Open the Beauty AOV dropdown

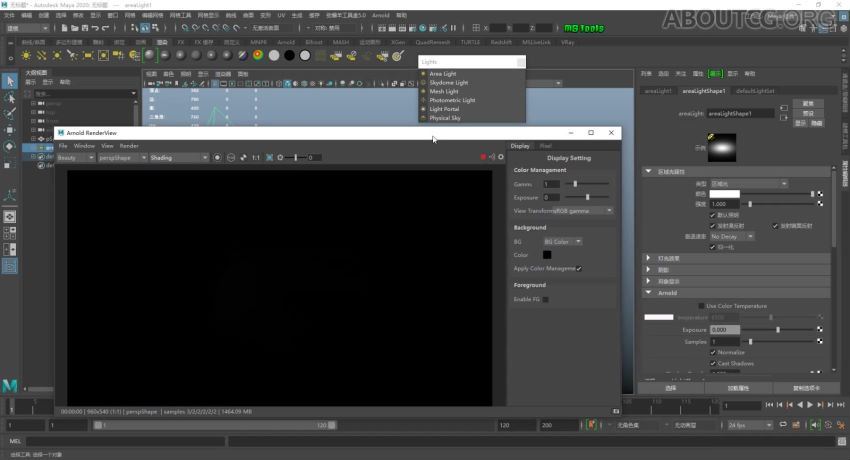(75, 158)
